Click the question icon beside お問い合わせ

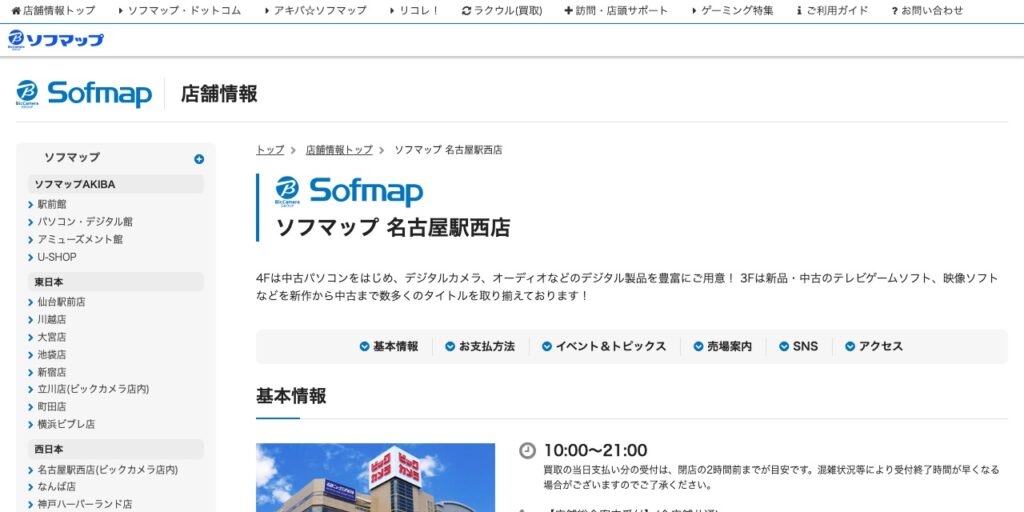[x=895, y=10]
